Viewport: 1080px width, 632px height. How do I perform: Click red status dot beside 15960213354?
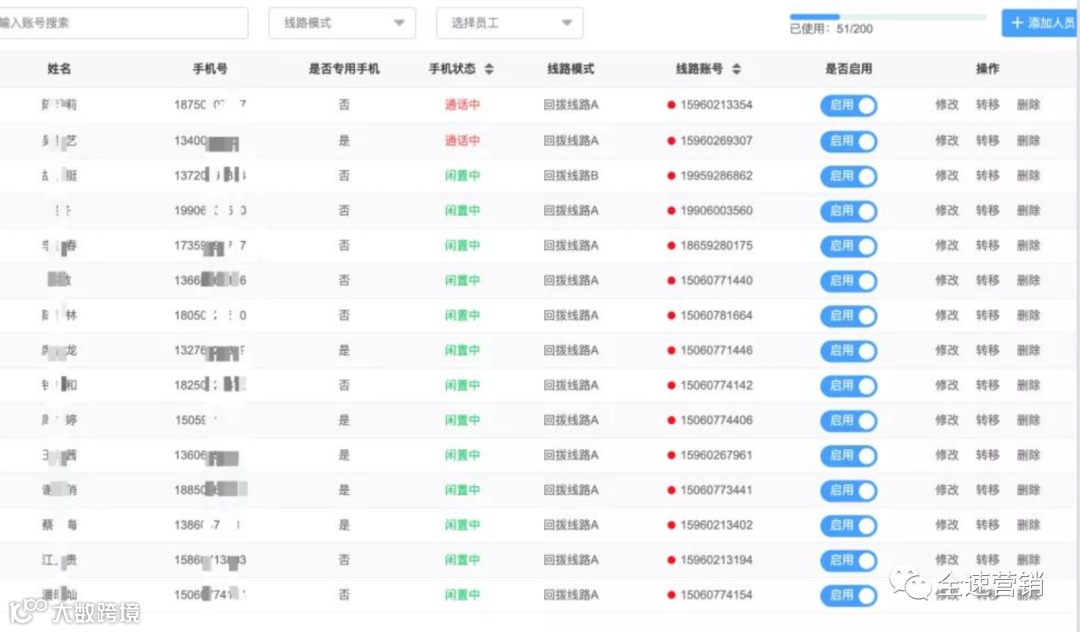pyautogui.click(x=671, y=105)
